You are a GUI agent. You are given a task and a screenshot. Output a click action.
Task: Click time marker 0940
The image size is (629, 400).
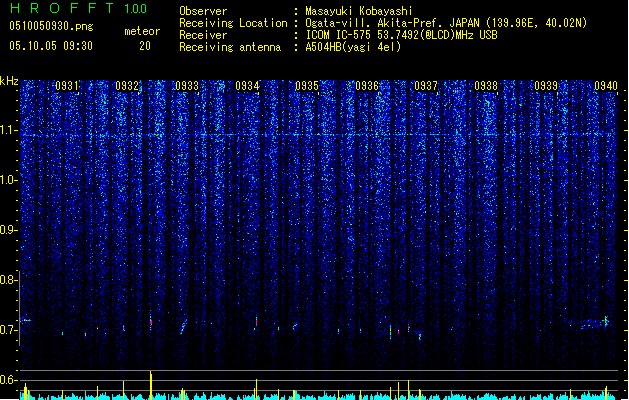click(x=606, y=86)
